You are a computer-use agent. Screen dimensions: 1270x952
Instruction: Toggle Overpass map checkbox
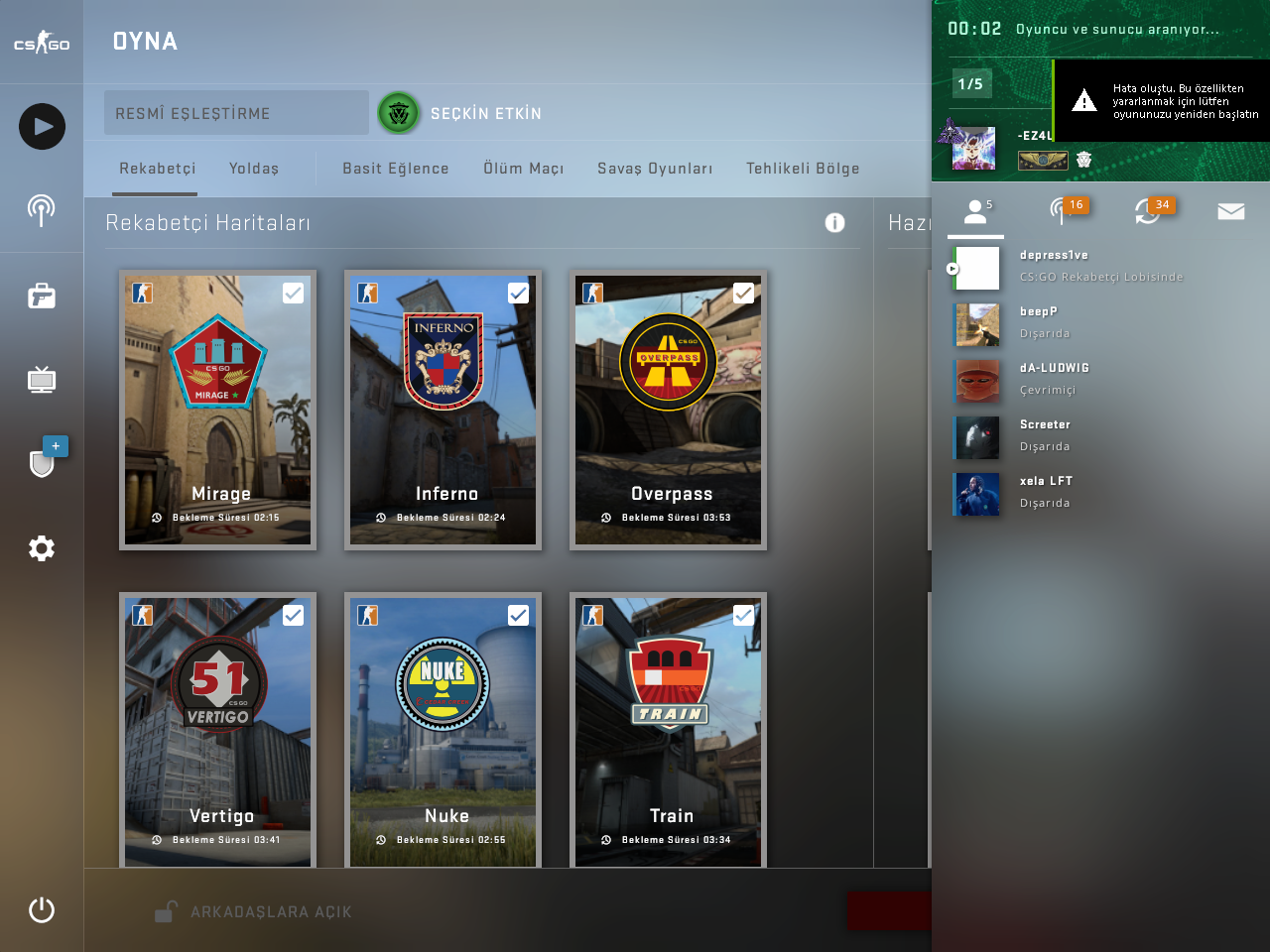tap(743, 293)
